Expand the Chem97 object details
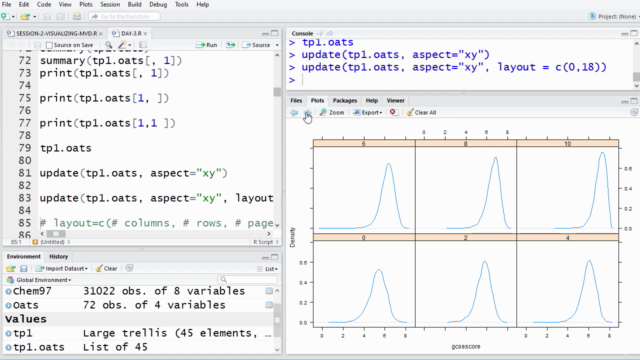 point(8,291)
